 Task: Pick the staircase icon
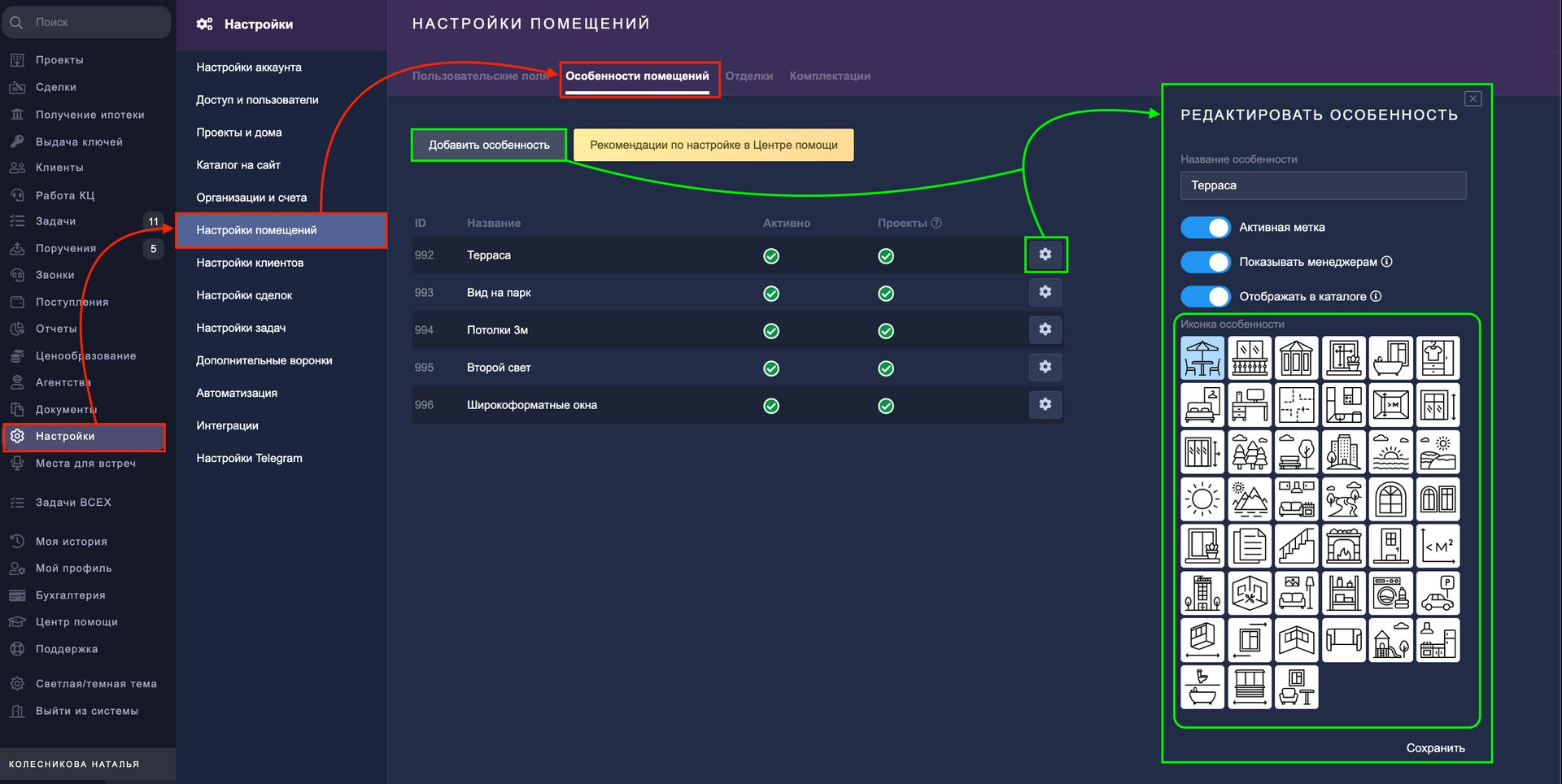coord(1297,547)
